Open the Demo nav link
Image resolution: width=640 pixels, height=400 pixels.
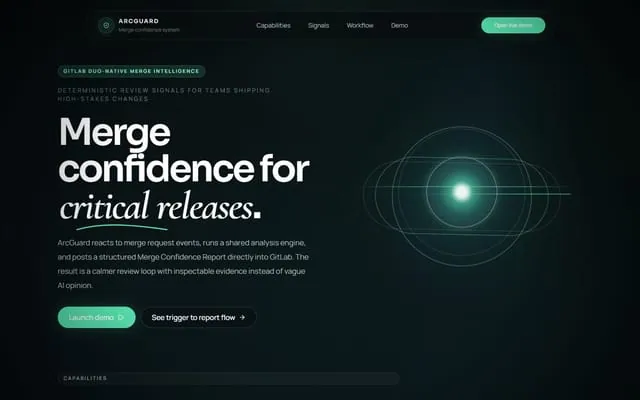click(399, 25)
